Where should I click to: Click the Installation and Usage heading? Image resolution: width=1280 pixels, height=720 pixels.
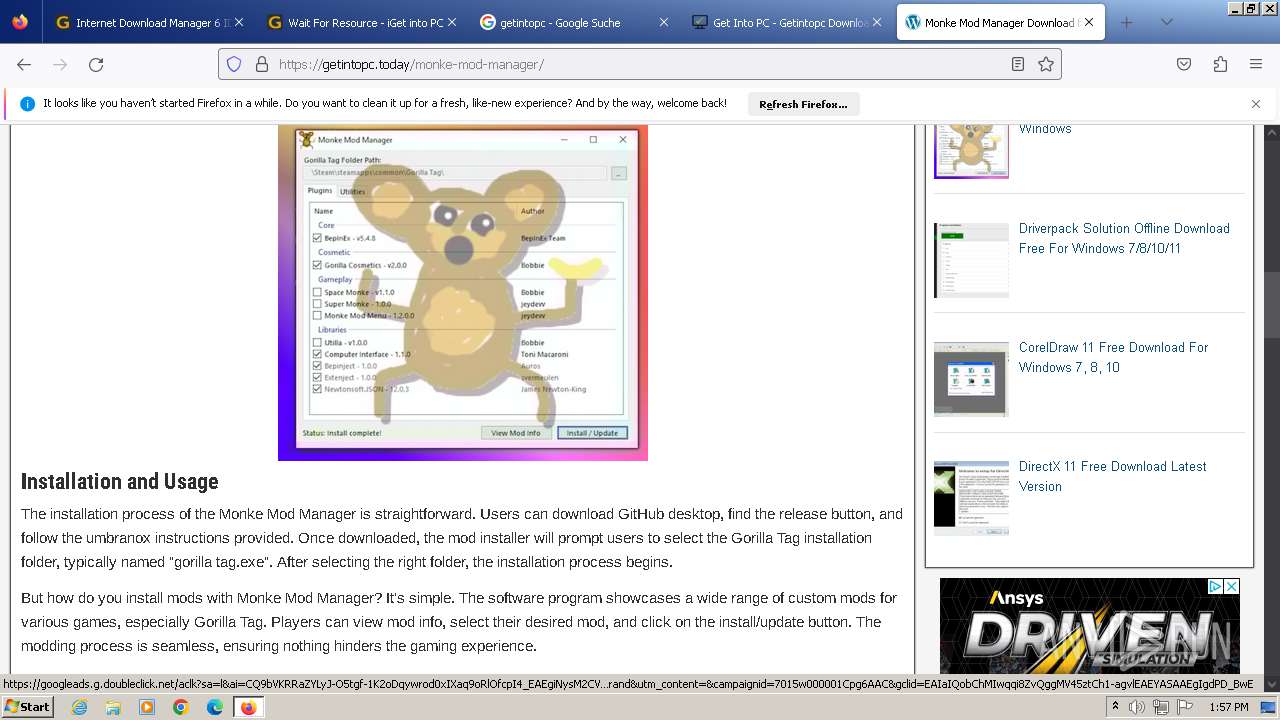120,481
